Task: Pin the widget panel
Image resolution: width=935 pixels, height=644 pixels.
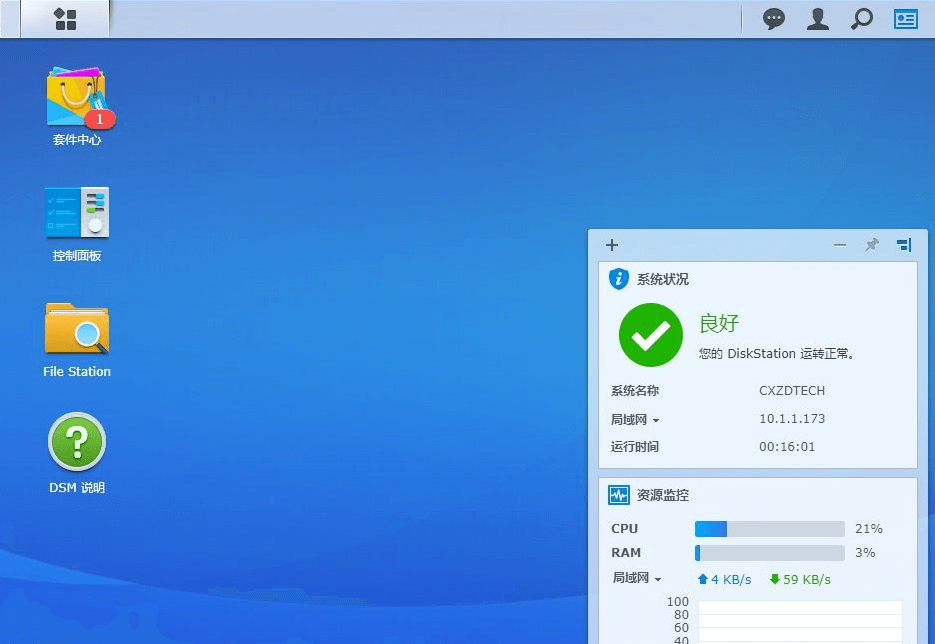Action: click(872, 245)
